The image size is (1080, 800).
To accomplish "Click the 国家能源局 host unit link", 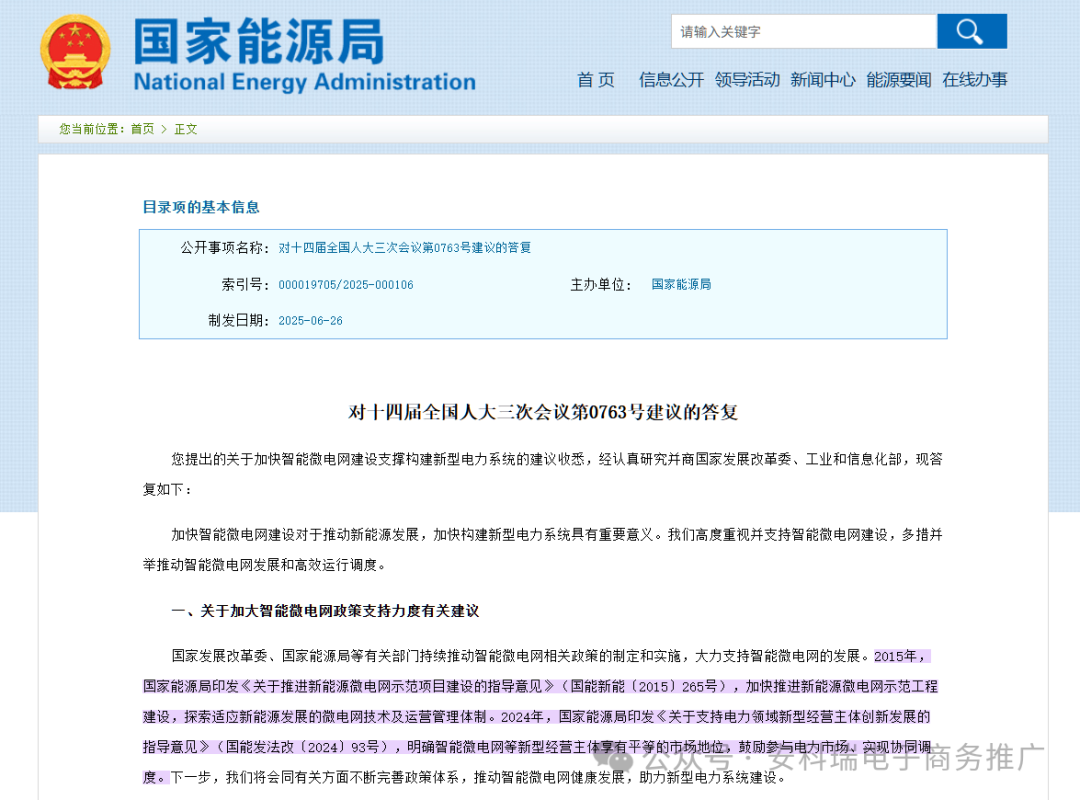I will [681, 284].
